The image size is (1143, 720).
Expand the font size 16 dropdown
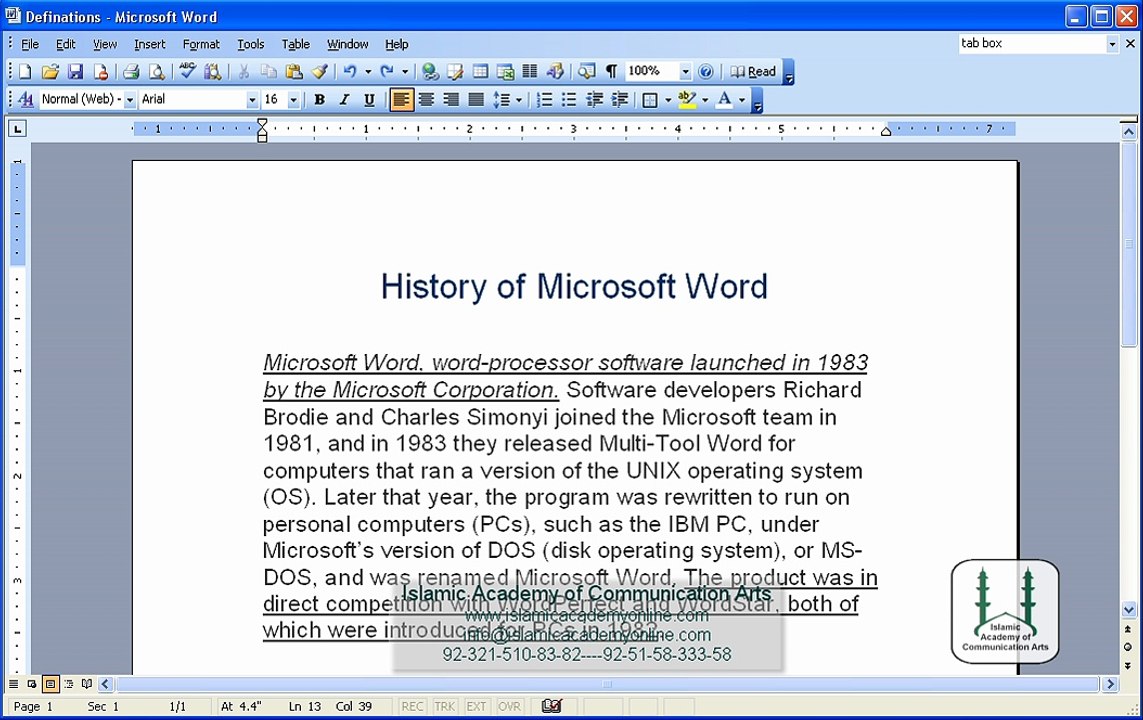pos(293,99)
